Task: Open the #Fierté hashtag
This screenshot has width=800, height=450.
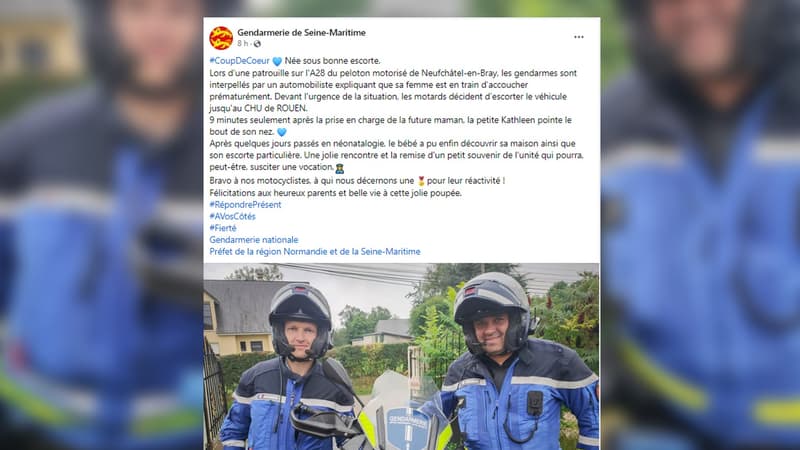Action: point(223,228)
